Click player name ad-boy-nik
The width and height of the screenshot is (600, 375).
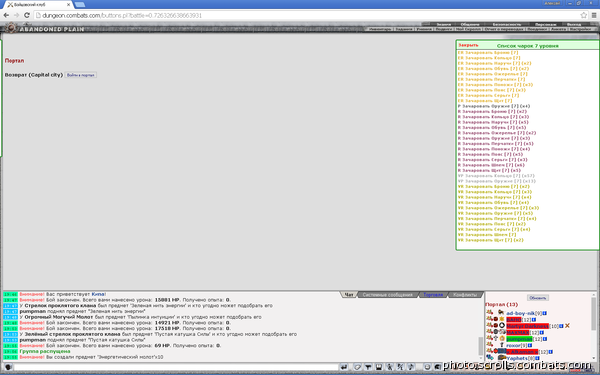[x=520, y=313]
